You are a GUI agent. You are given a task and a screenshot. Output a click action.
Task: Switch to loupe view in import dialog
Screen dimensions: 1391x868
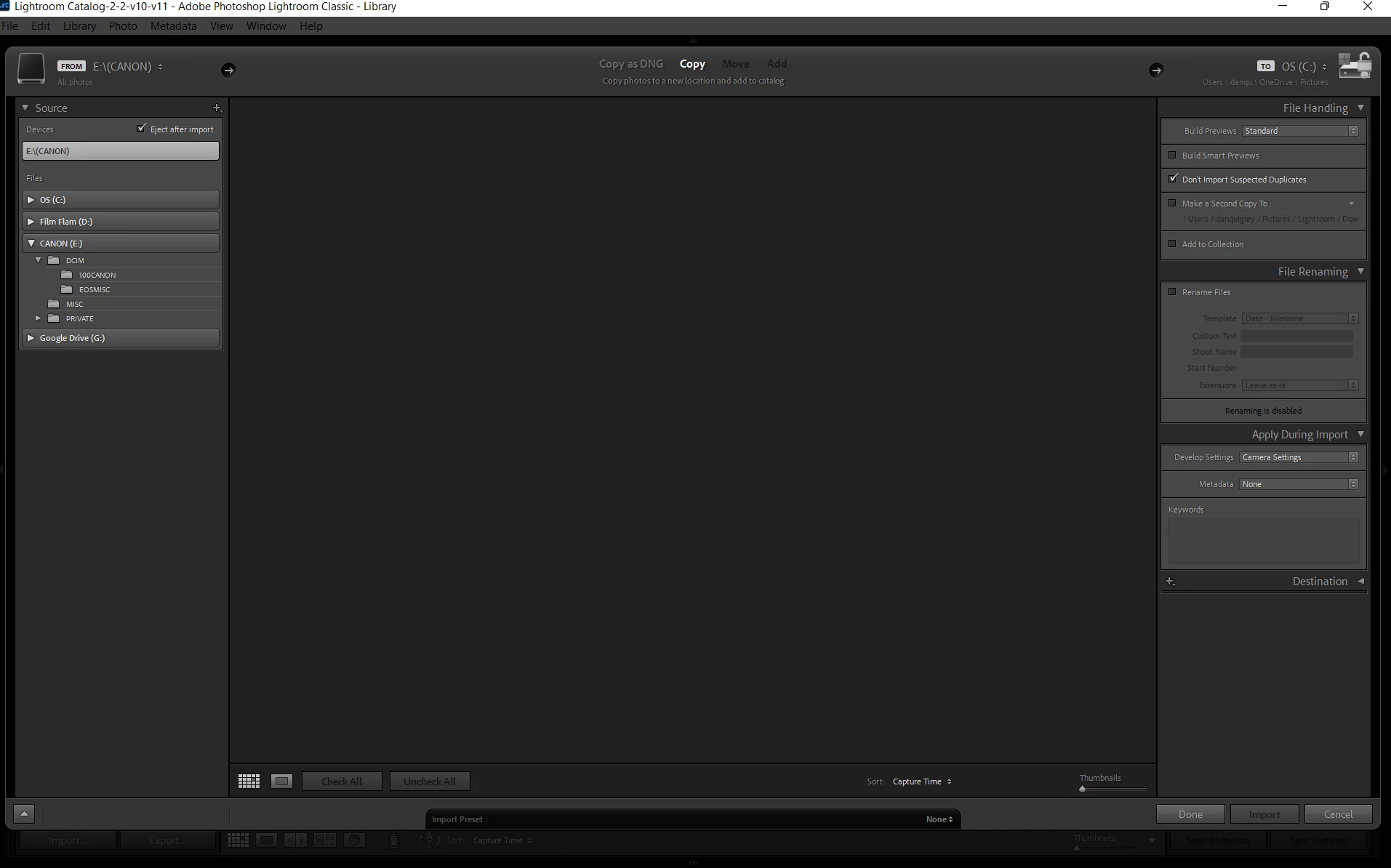281,781
